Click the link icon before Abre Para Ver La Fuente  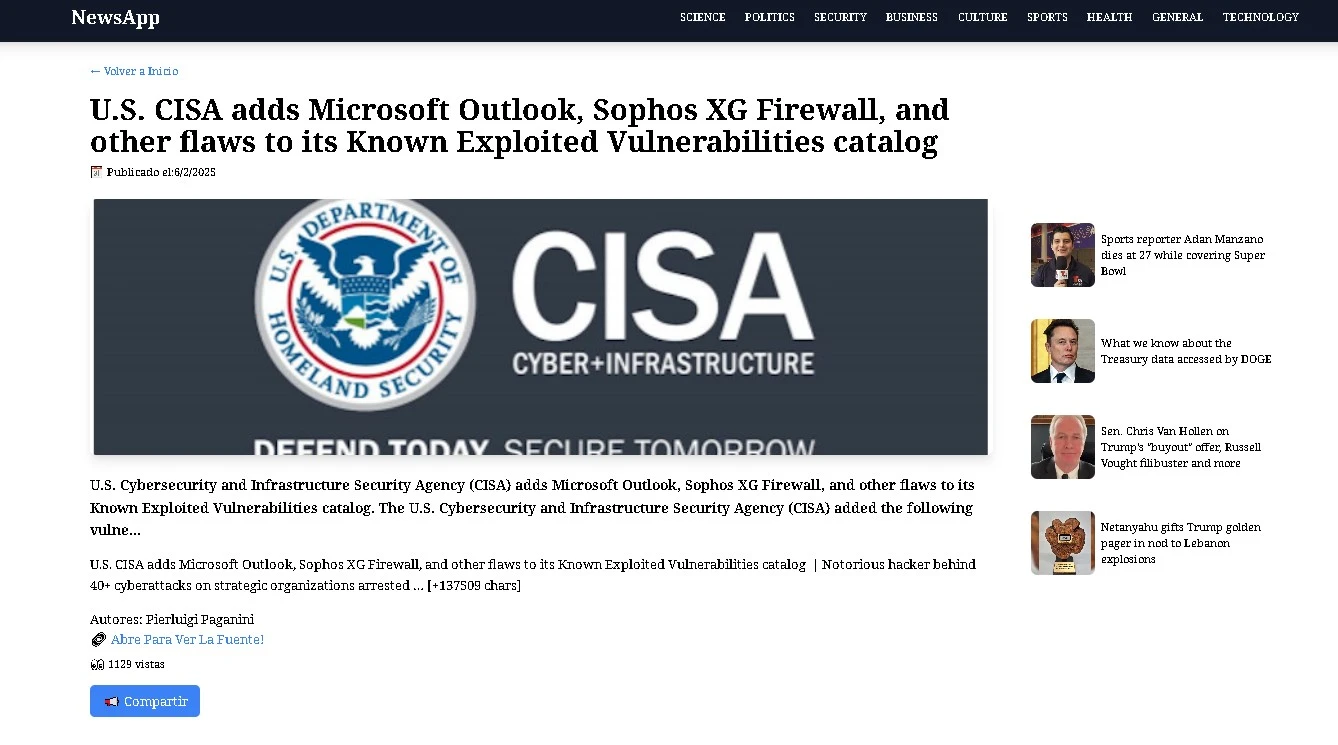98,640
